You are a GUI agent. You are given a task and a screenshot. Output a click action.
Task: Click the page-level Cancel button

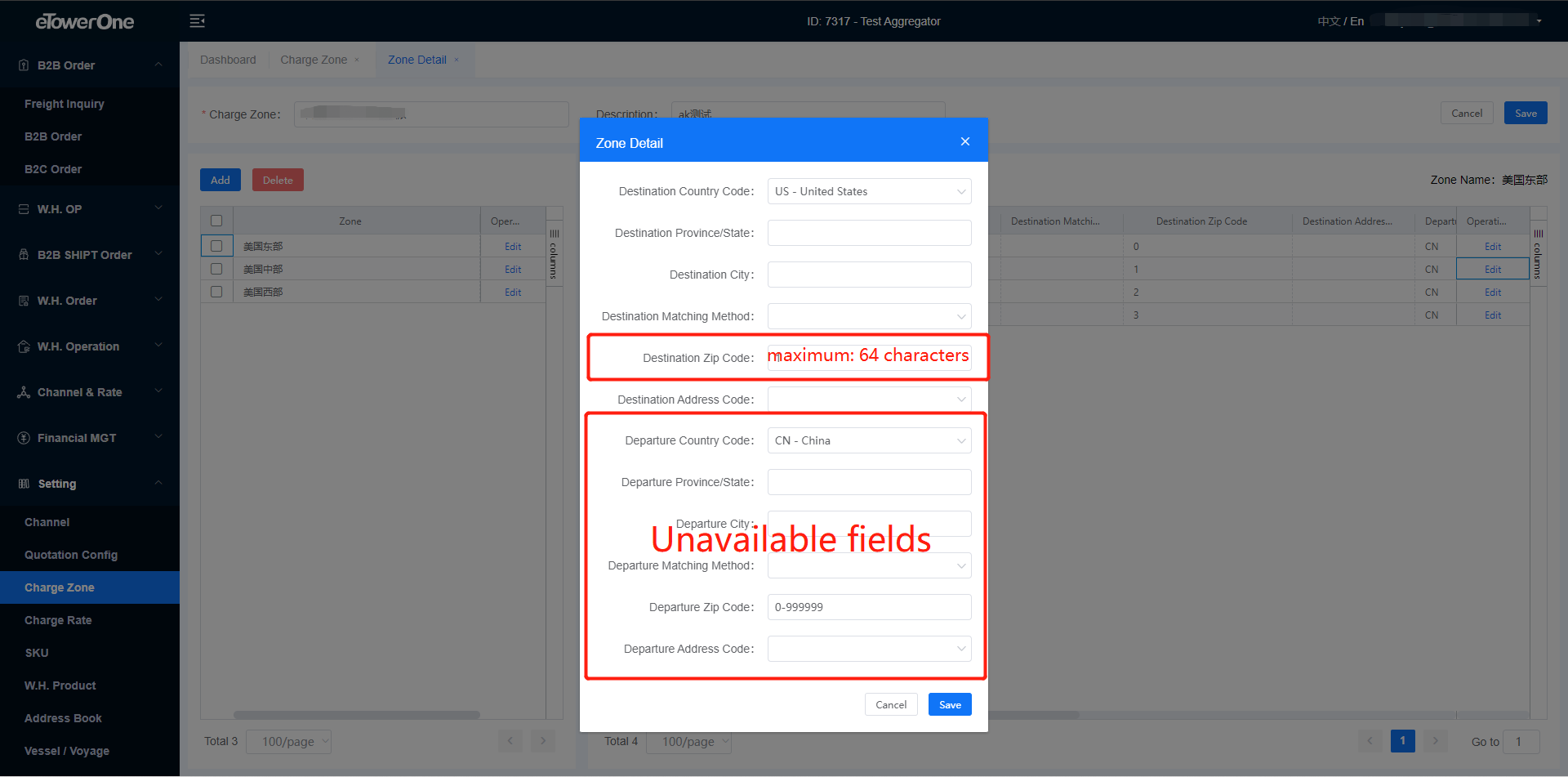pyautogui.click(x=1467, y=113)
